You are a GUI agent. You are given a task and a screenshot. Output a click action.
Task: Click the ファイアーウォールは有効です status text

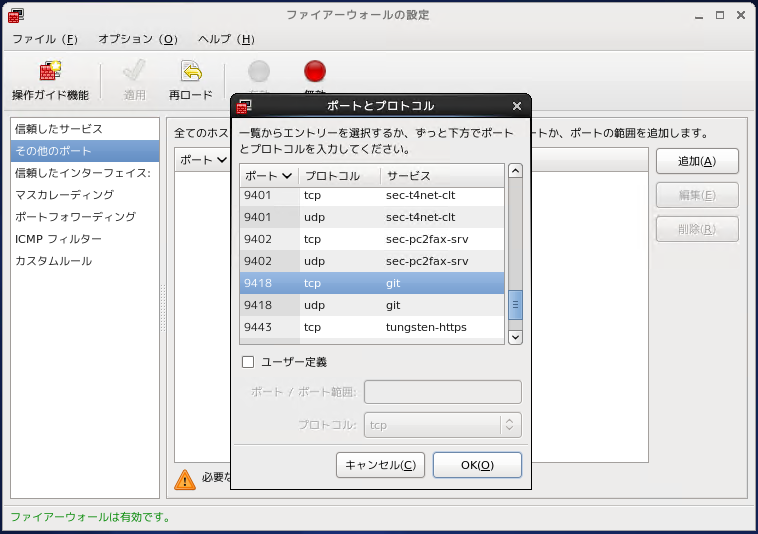[91, 517]
